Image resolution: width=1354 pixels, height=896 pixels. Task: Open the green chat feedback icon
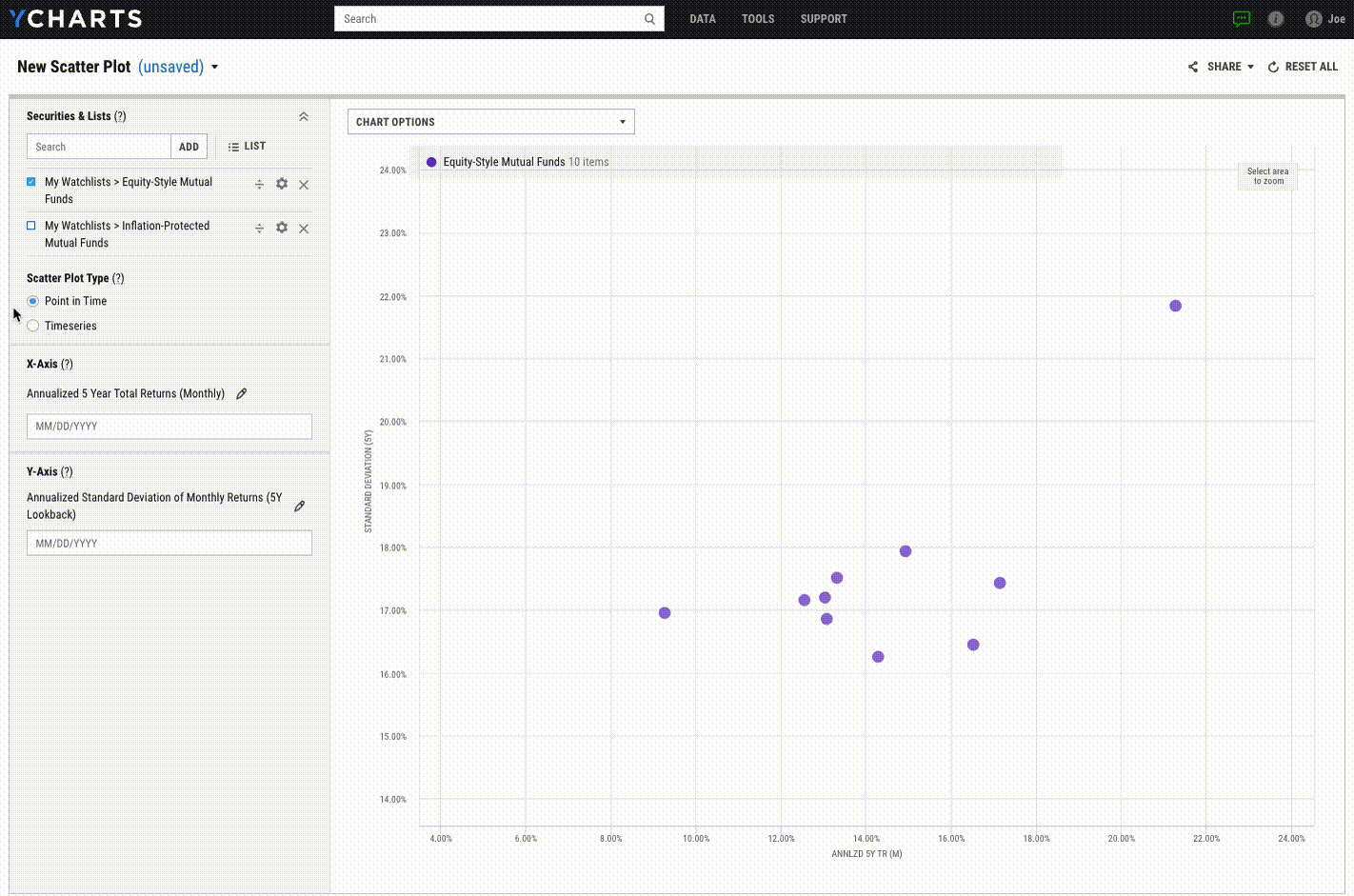coord(1241,19)
